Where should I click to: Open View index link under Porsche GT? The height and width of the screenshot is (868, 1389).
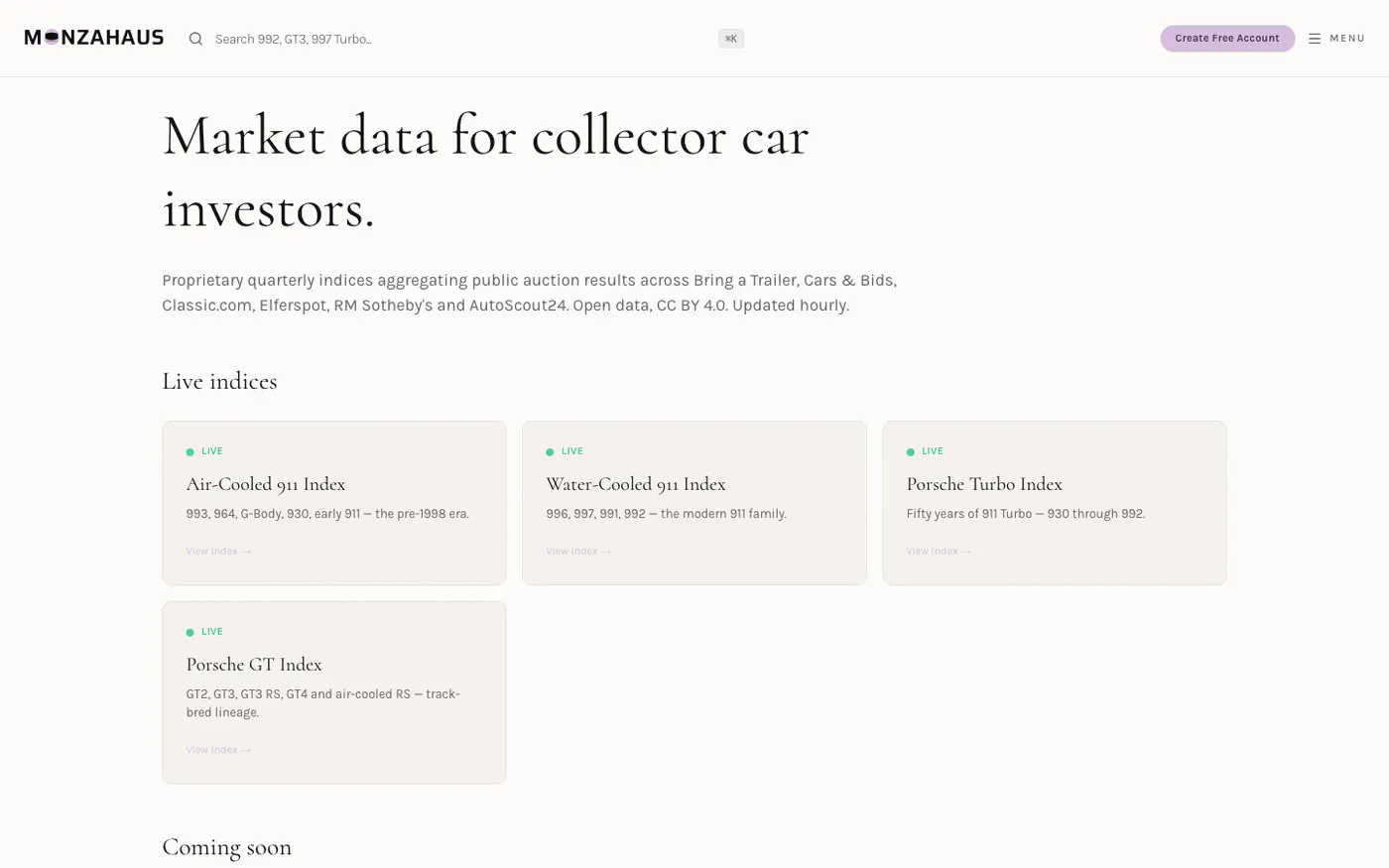(x=218, y=750)
